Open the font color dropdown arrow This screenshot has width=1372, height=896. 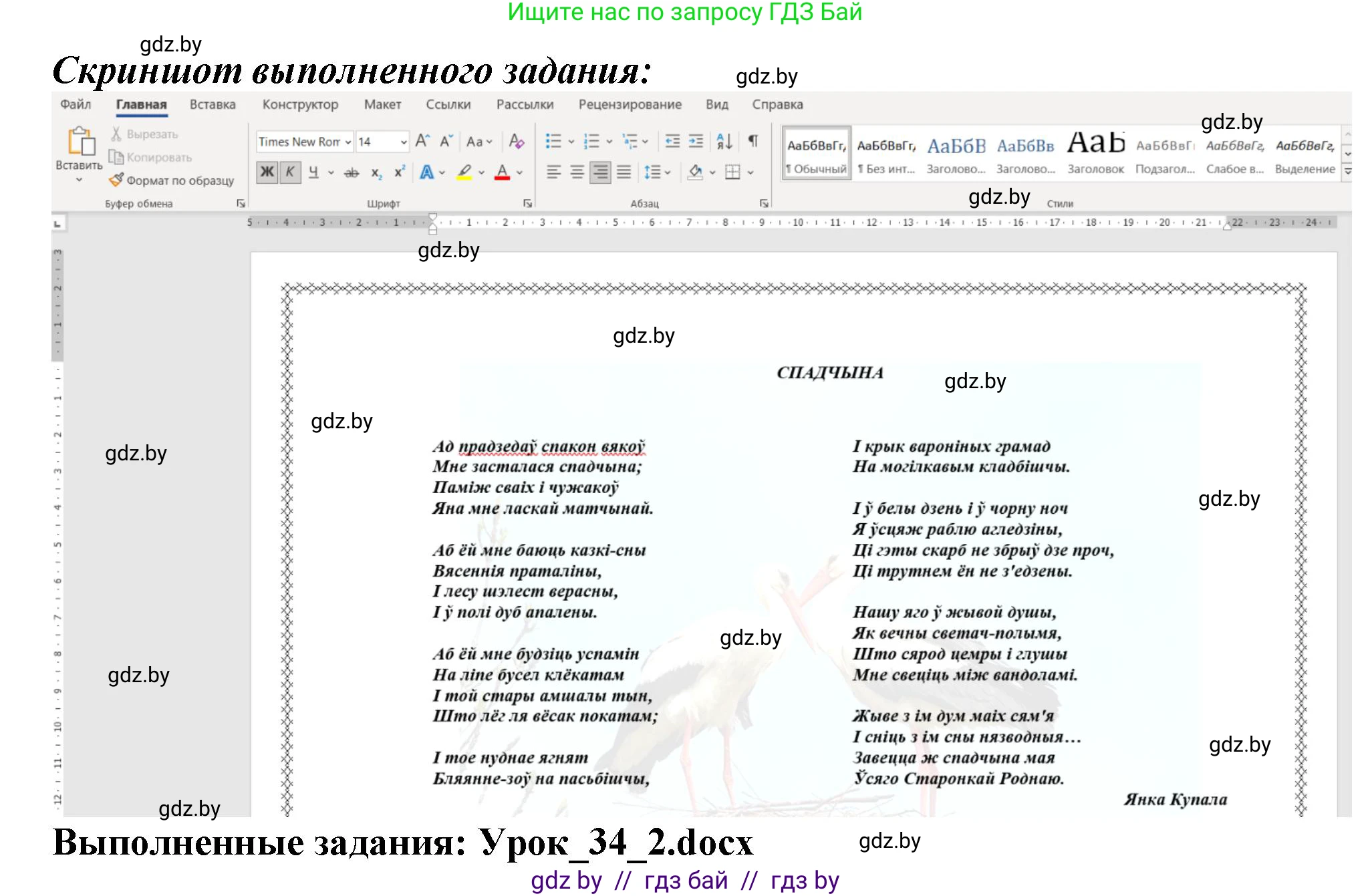point(520,172)
